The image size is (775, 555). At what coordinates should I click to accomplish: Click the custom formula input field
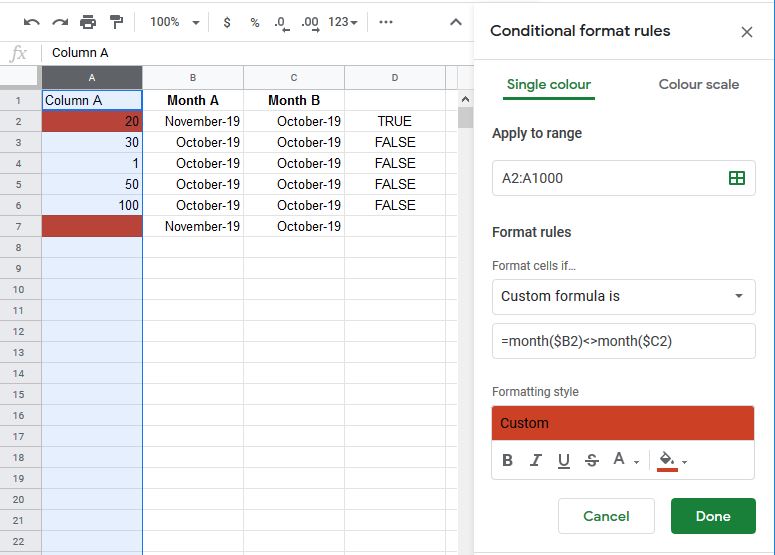pos(624,341)
